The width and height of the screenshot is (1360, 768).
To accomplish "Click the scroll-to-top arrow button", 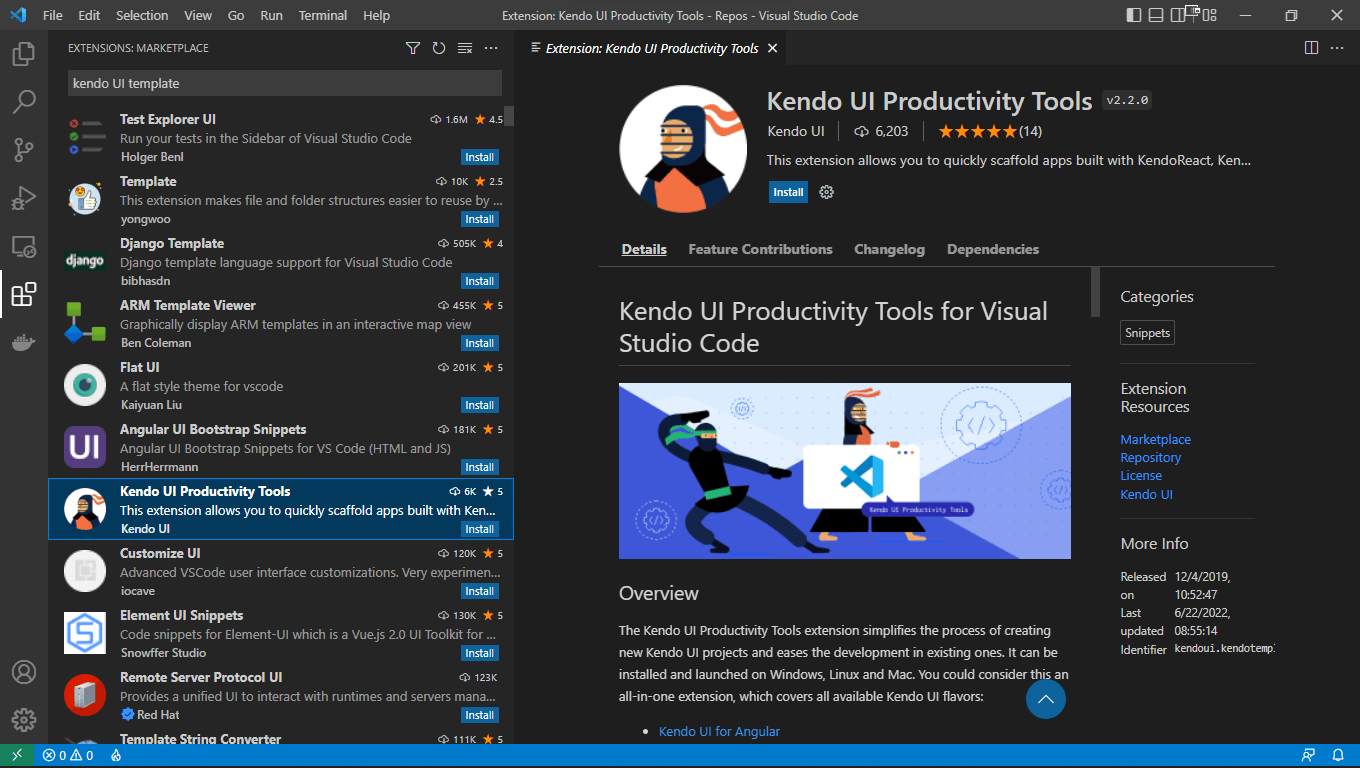I will (x=1046, y=699).
